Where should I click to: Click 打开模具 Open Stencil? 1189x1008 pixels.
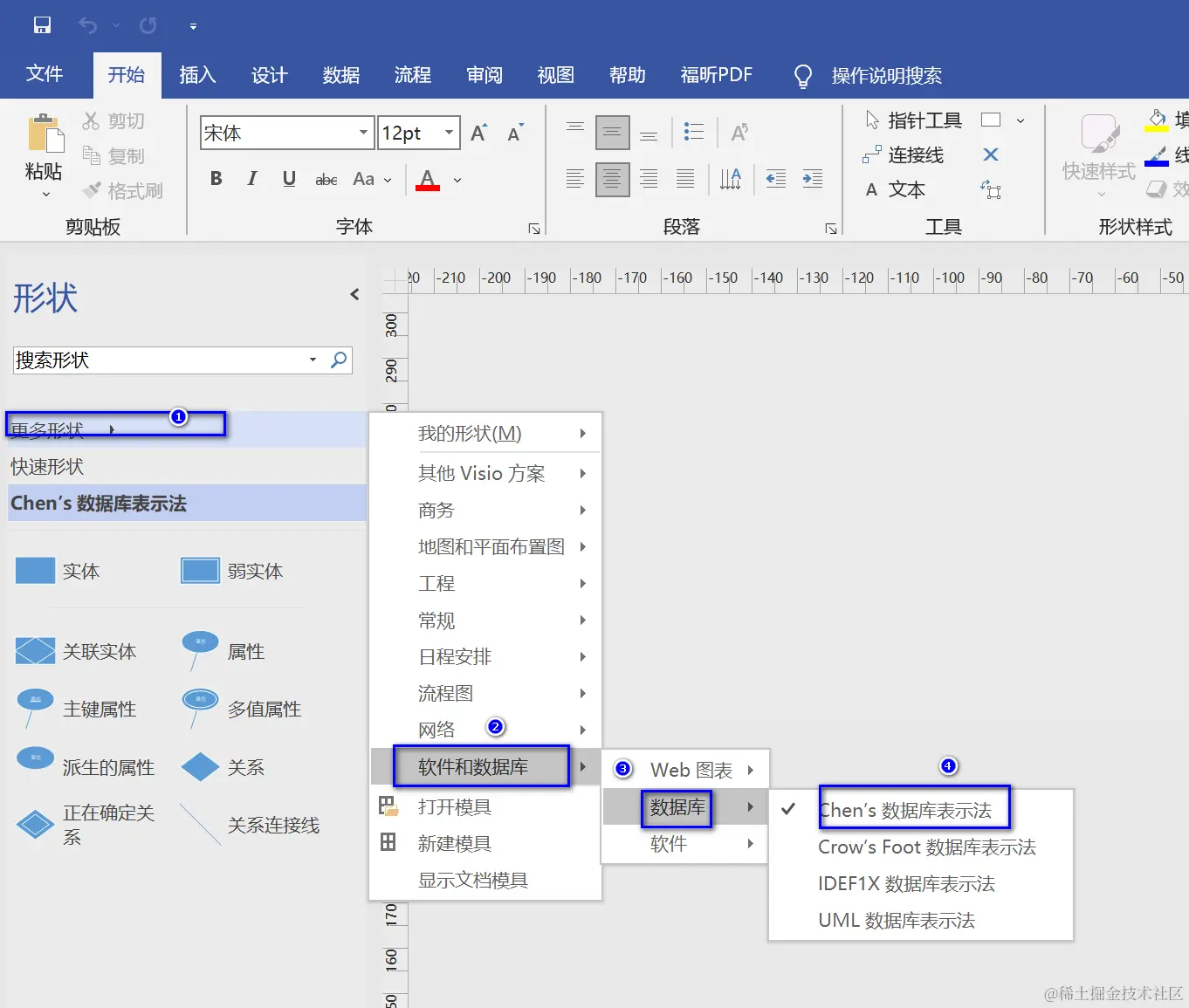coord(454,806)
